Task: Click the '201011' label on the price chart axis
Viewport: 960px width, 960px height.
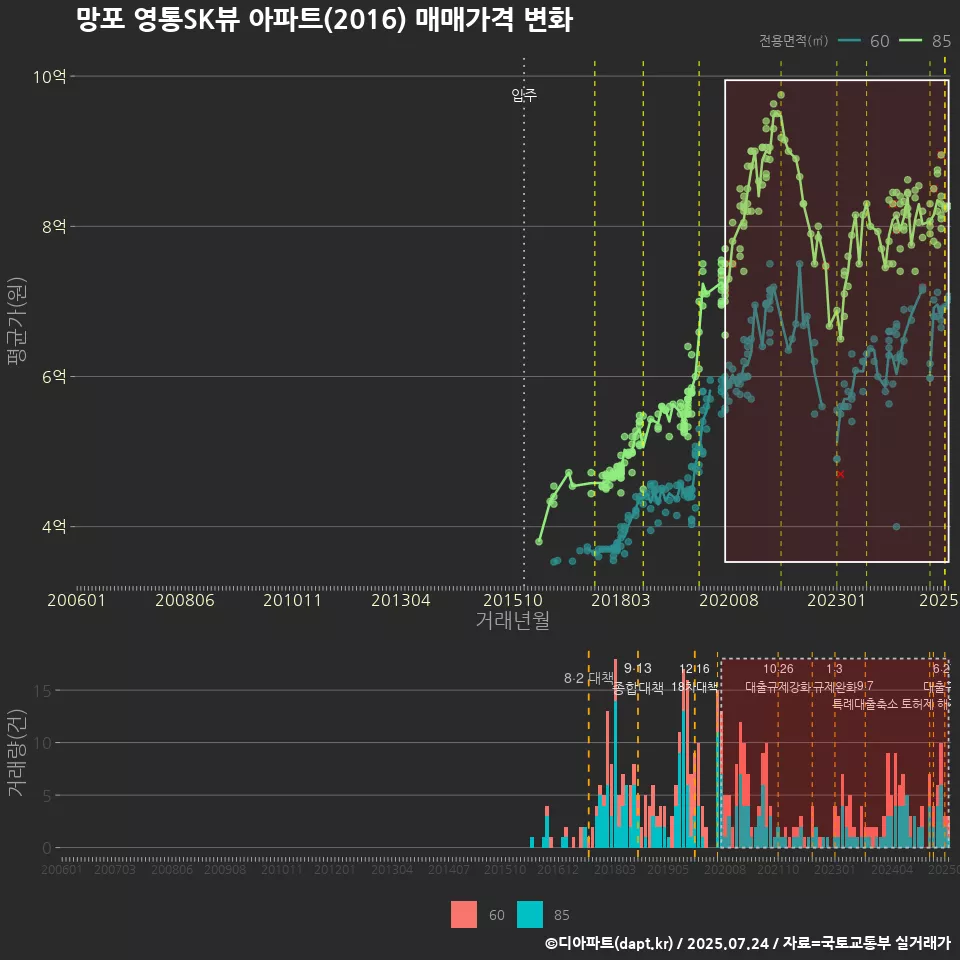Action: 293,600
